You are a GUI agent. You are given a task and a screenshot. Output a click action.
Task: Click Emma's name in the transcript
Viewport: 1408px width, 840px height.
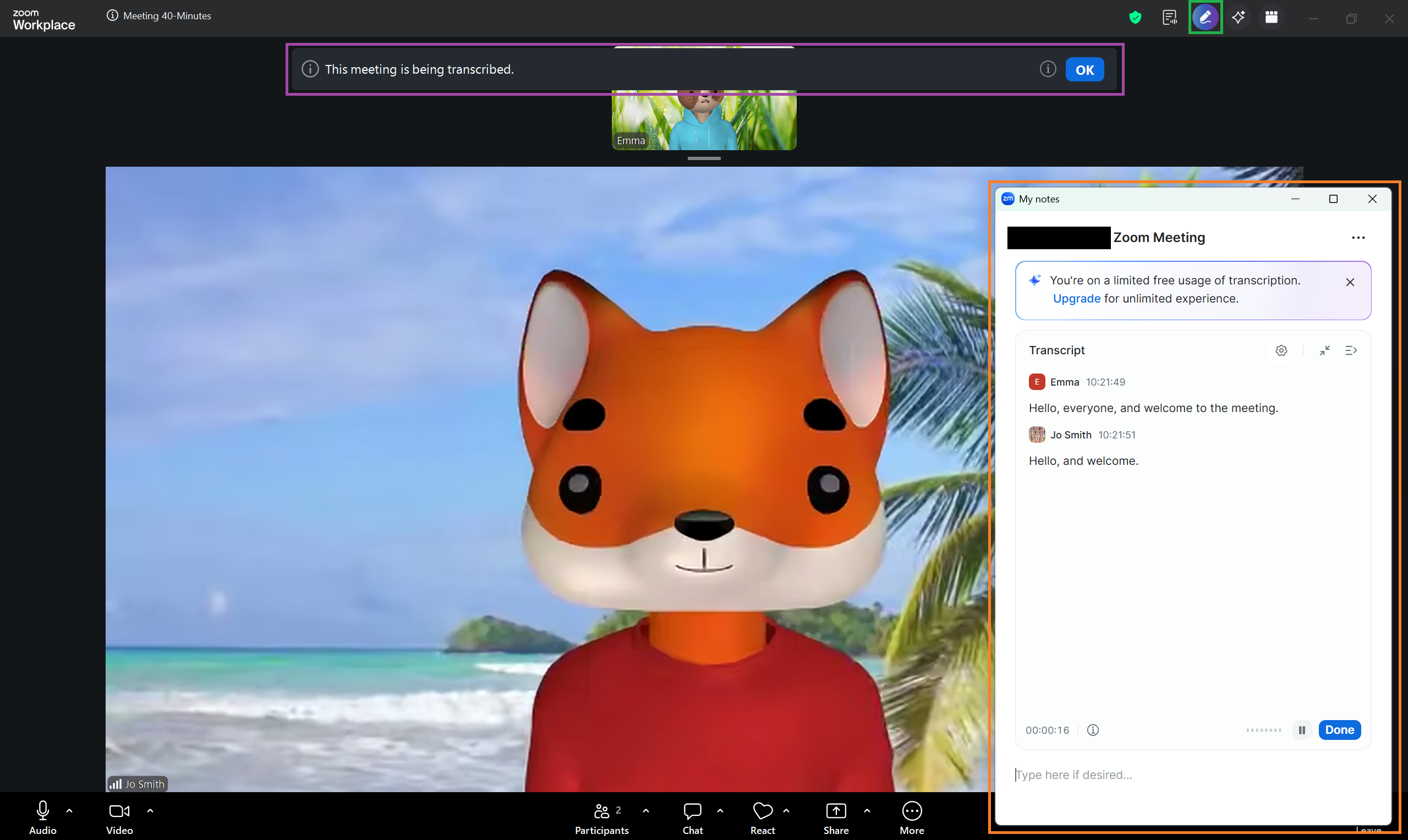(1064, 382)
